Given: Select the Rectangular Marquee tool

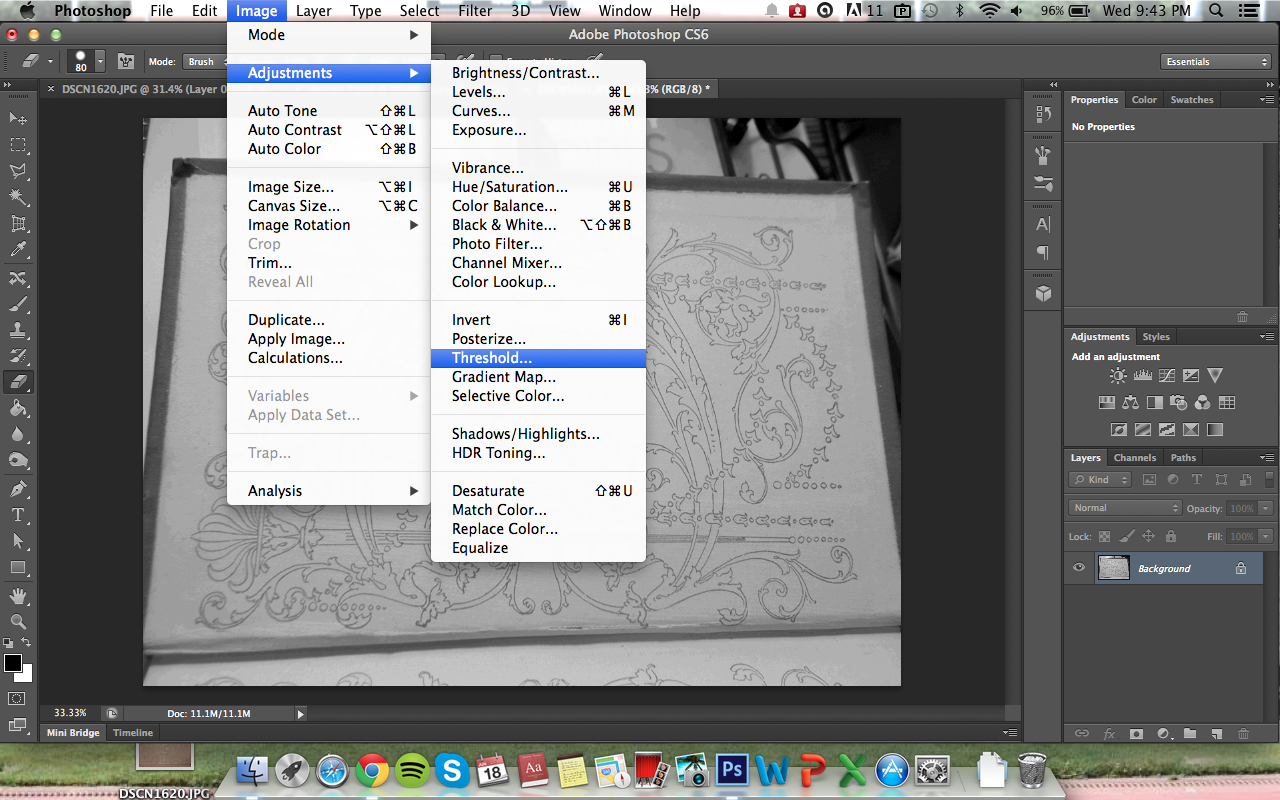Looking at the screenshot, I should click(x=18, y=145).
